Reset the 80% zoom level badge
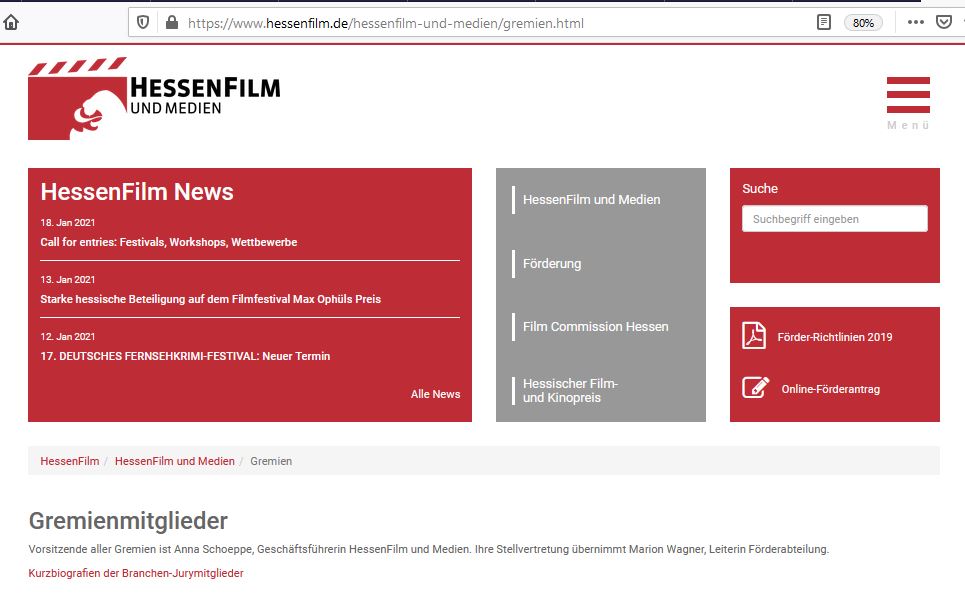This screenshot has height=594, width=965. 863,22
